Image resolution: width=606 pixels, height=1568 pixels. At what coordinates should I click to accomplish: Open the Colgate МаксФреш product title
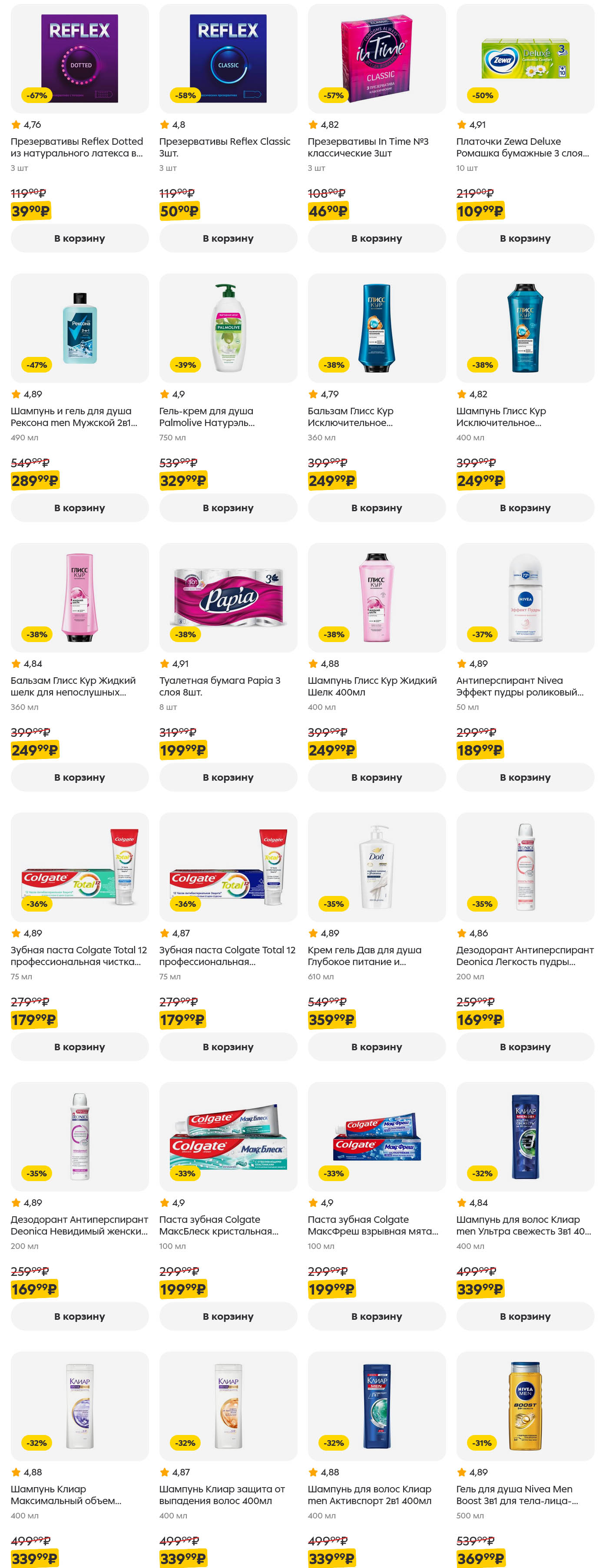click(372, 1225)
